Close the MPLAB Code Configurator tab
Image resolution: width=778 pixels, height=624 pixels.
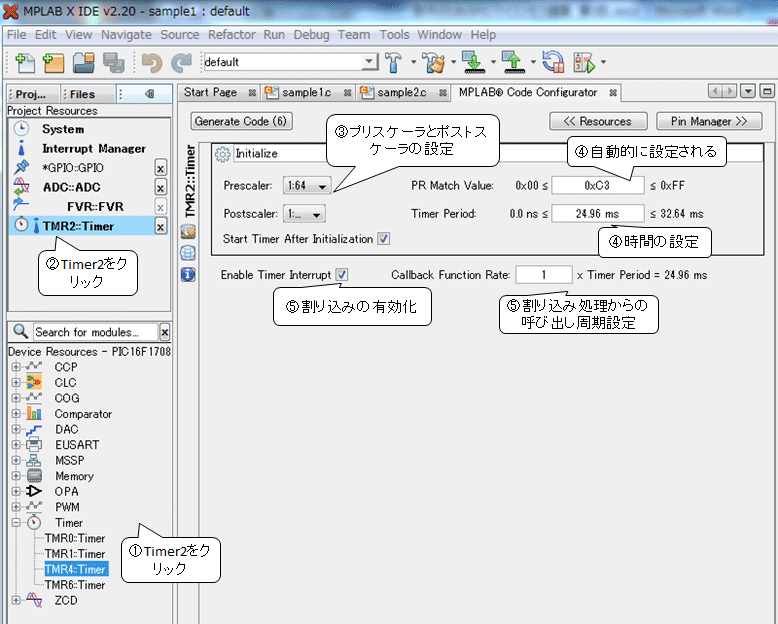tap(613, 93)
